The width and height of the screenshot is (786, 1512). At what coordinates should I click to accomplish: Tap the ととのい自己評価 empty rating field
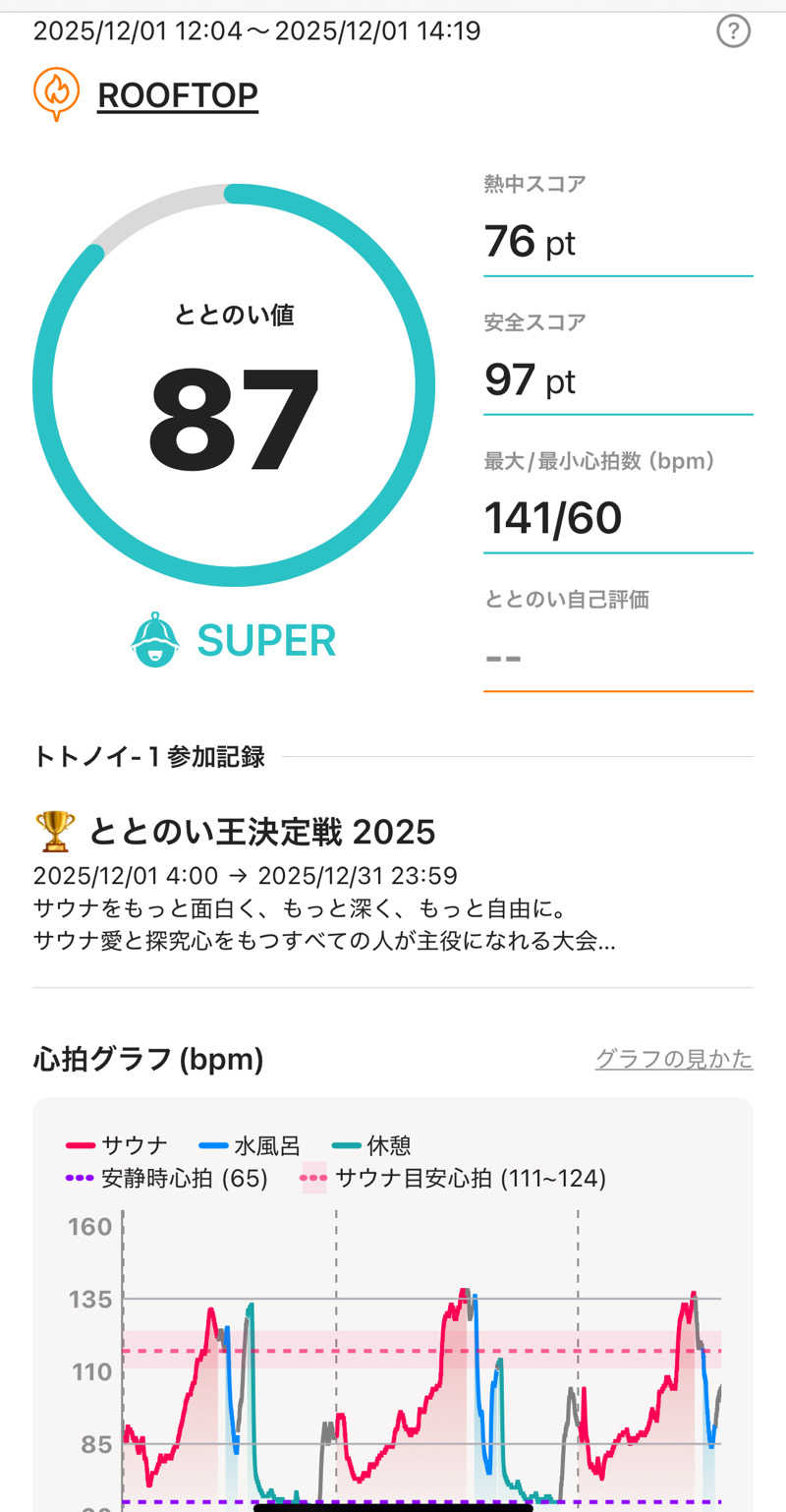pyautogui.click(x=617, y=657)
